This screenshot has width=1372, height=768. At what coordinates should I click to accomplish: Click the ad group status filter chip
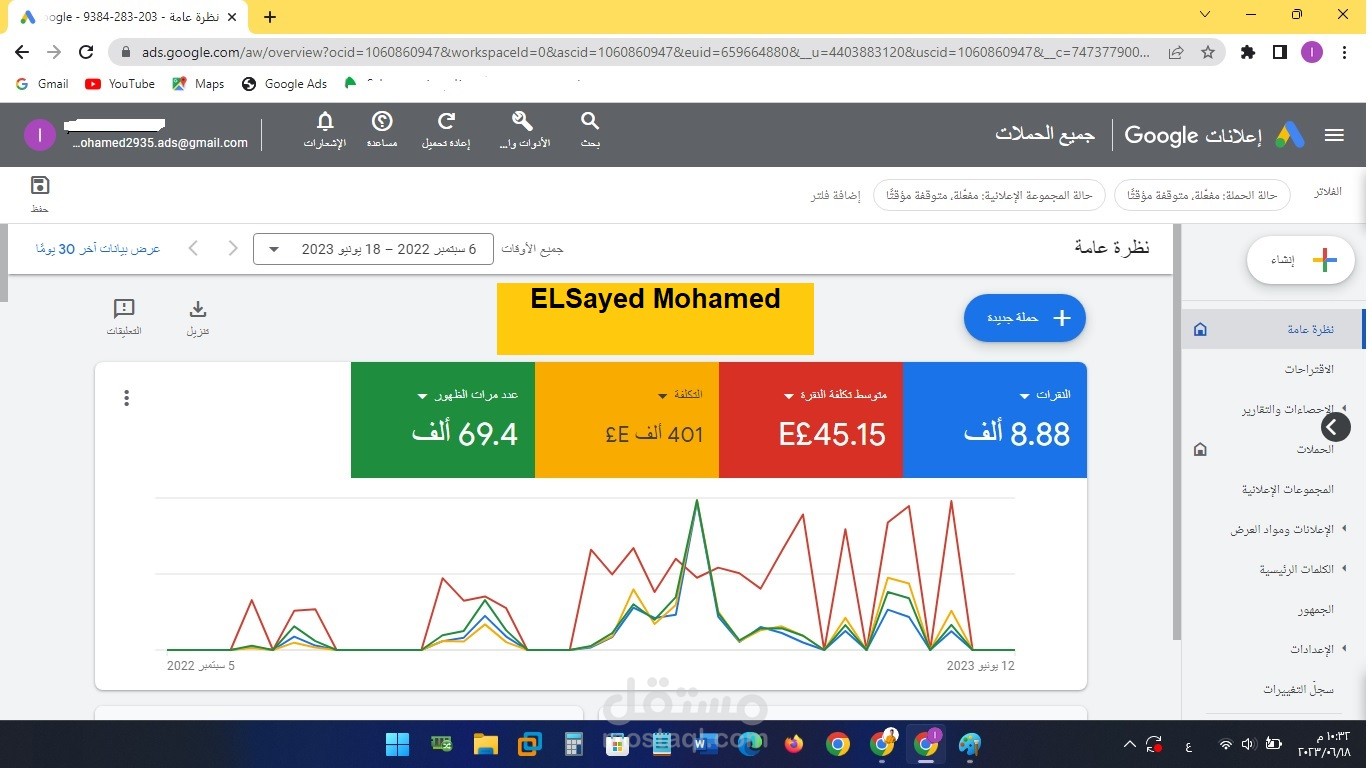coord(989,196)
